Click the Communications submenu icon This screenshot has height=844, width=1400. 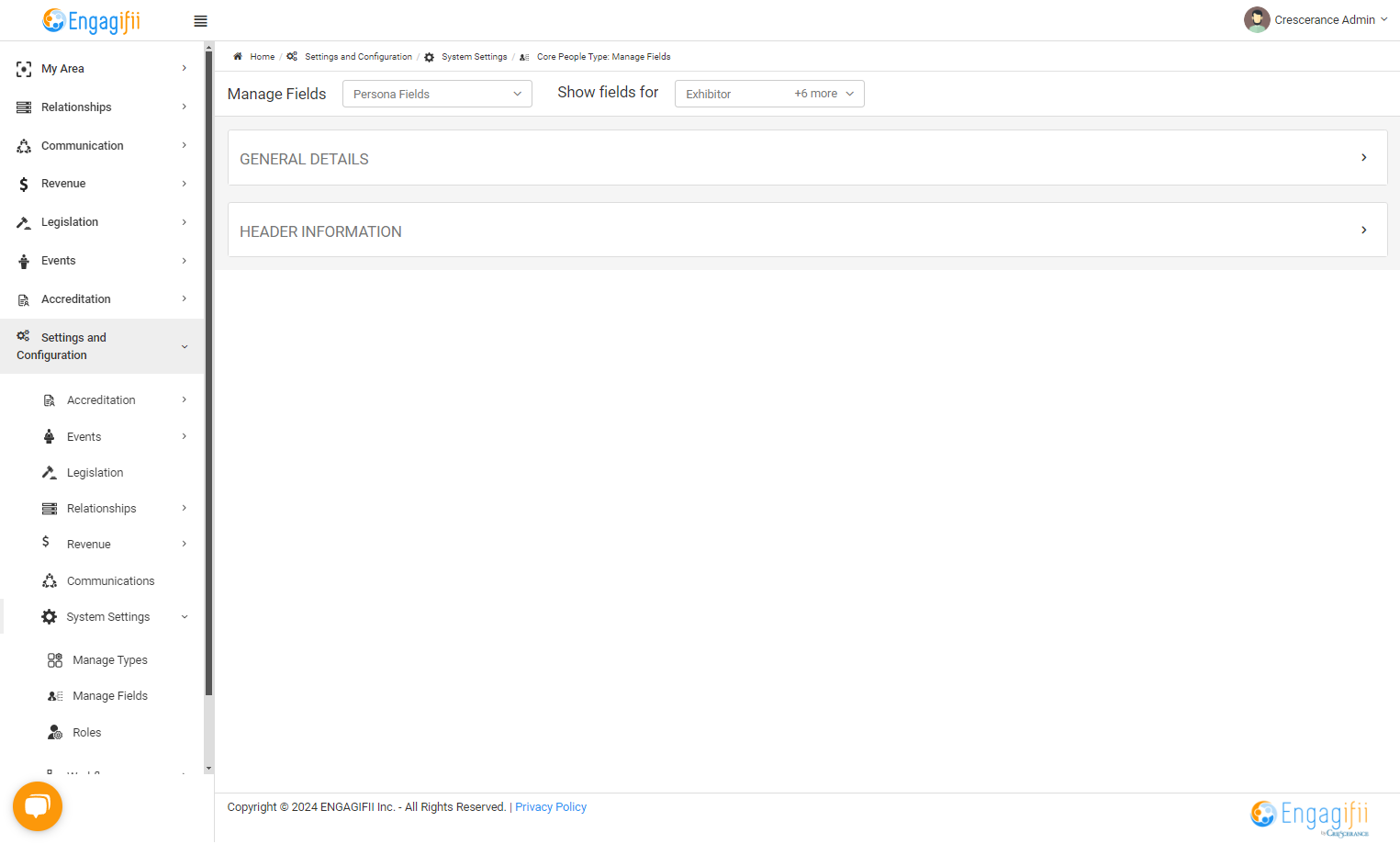coord(50,580)
